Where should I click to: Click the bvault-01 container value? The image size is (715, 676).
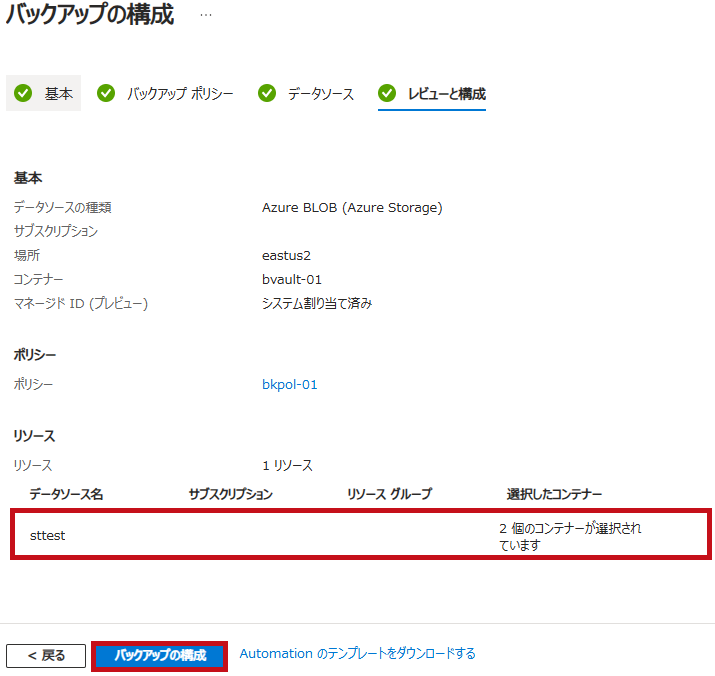tap(292, 279)
